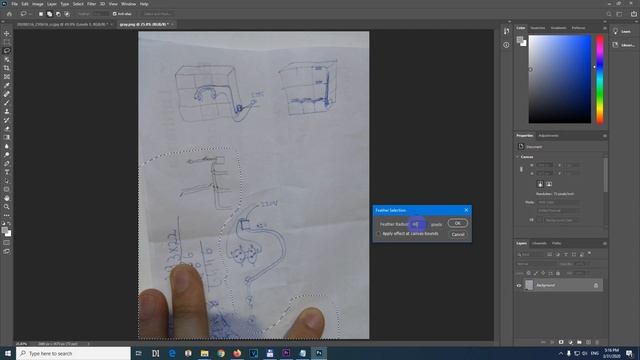Enable portrait canvas orientation

pos(540,184)
